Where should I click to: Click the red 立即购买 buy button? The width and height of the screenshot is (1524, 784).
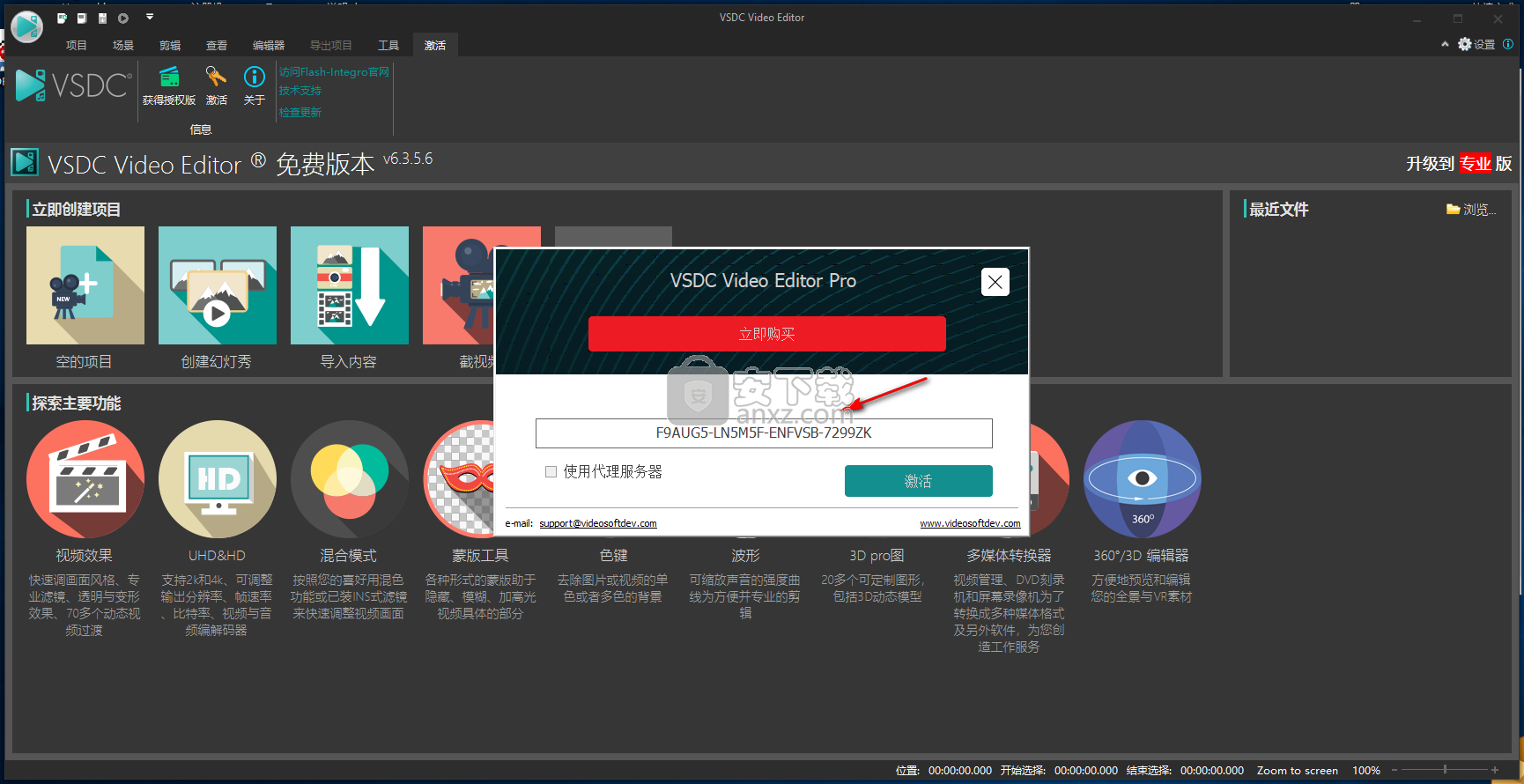pyautogui.click(x=767, y=334)
